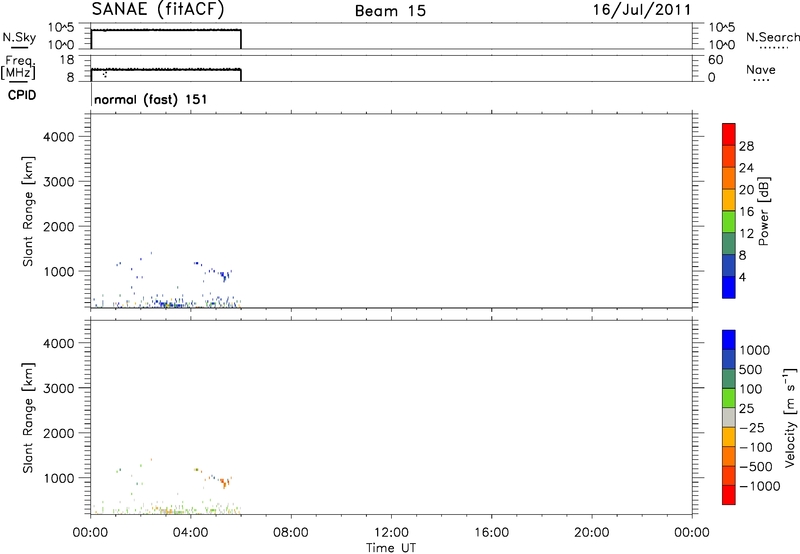Click the date 16/Jul/2011
Screen dimensions: 800x554
(642, 10)
